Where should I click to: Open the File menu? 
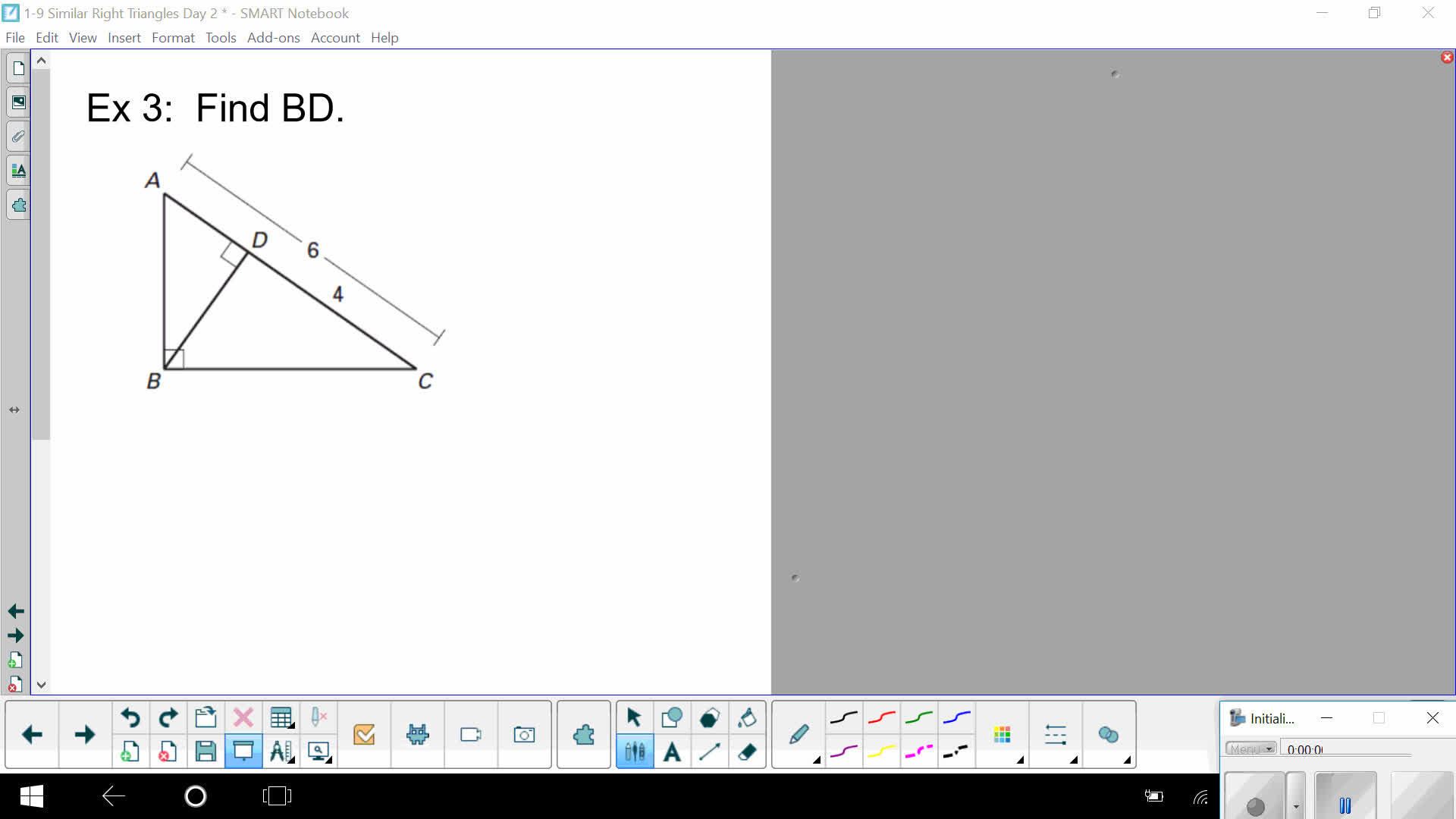[x=15, y=38]
